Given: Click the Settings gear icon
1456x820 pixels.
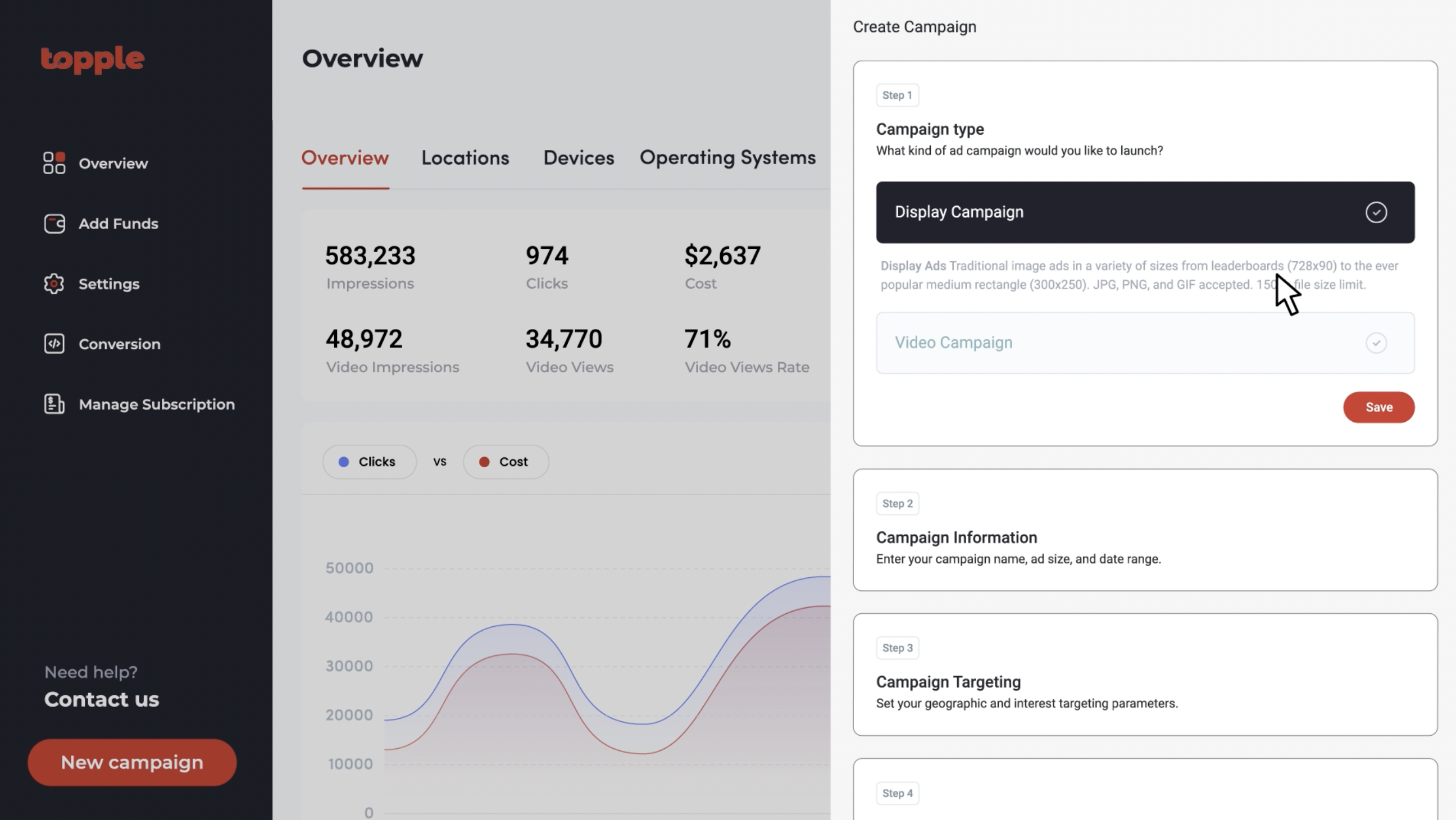Looking at the screenshot, I should coord(54,284).
